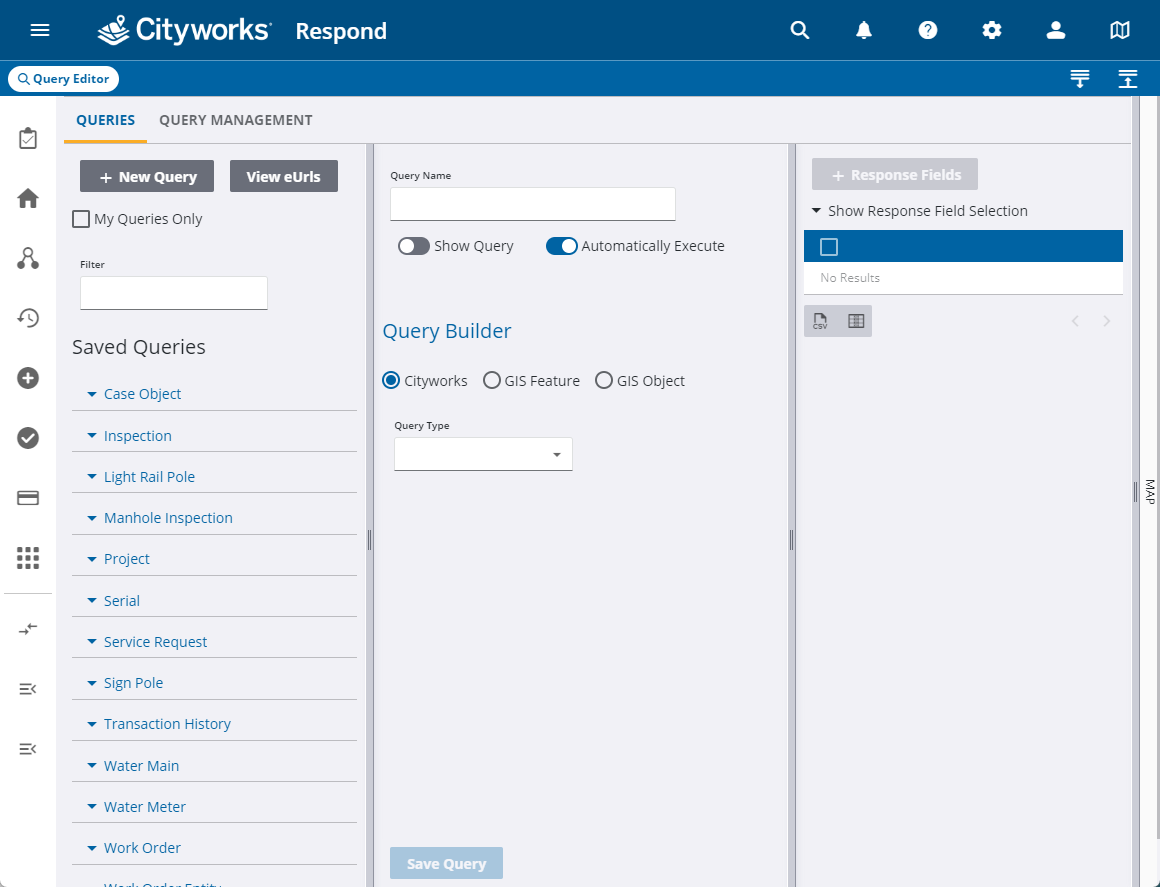Viewport: 1160px width, 887px height.
Task: Expand the Service Request saved queries
Action: pyautogui.click(x=155, y=642)
